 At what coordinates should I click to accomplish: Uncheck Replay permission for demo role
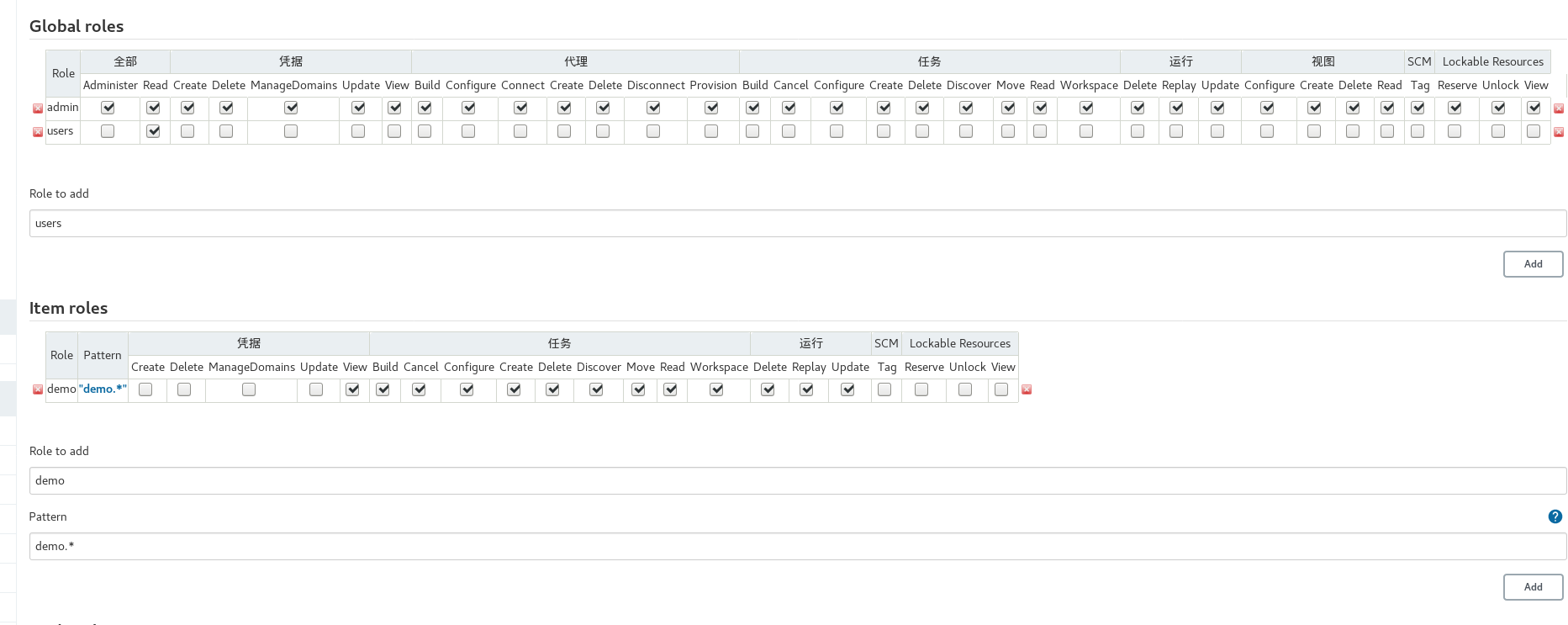[x=806, y=389]
